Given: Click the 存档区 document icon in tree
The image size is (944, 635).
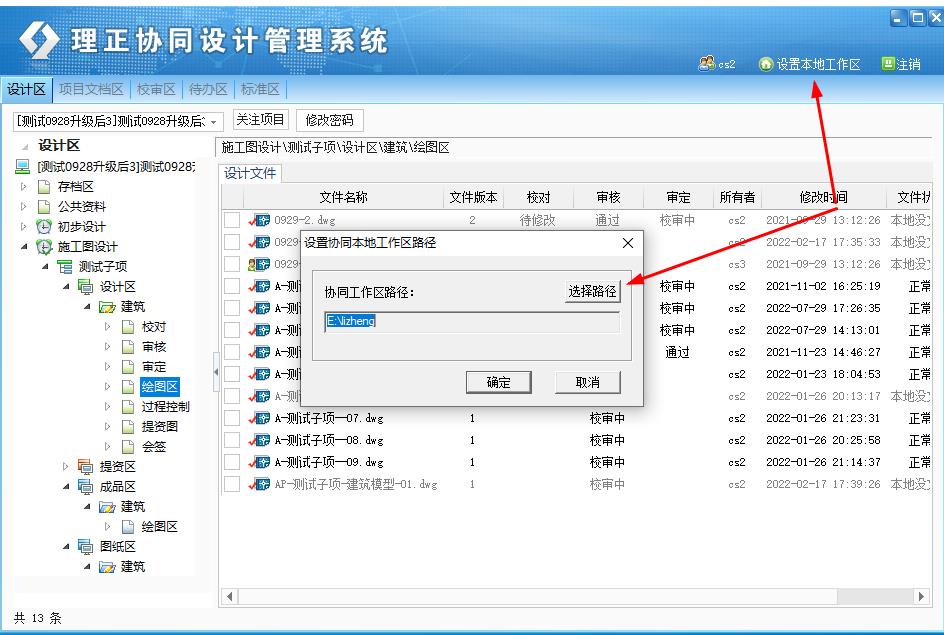Looking at the screenshot, I should (44, 187).
